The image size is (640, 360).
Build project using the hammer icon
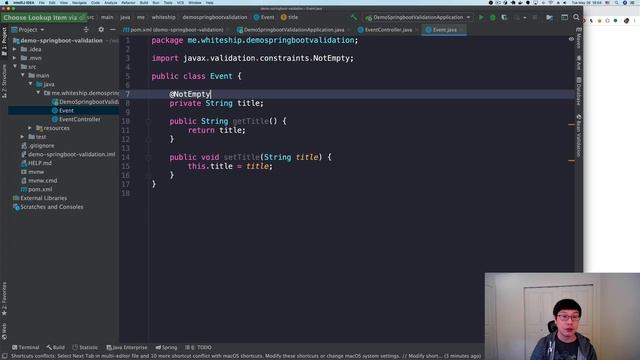coord(354,17)
